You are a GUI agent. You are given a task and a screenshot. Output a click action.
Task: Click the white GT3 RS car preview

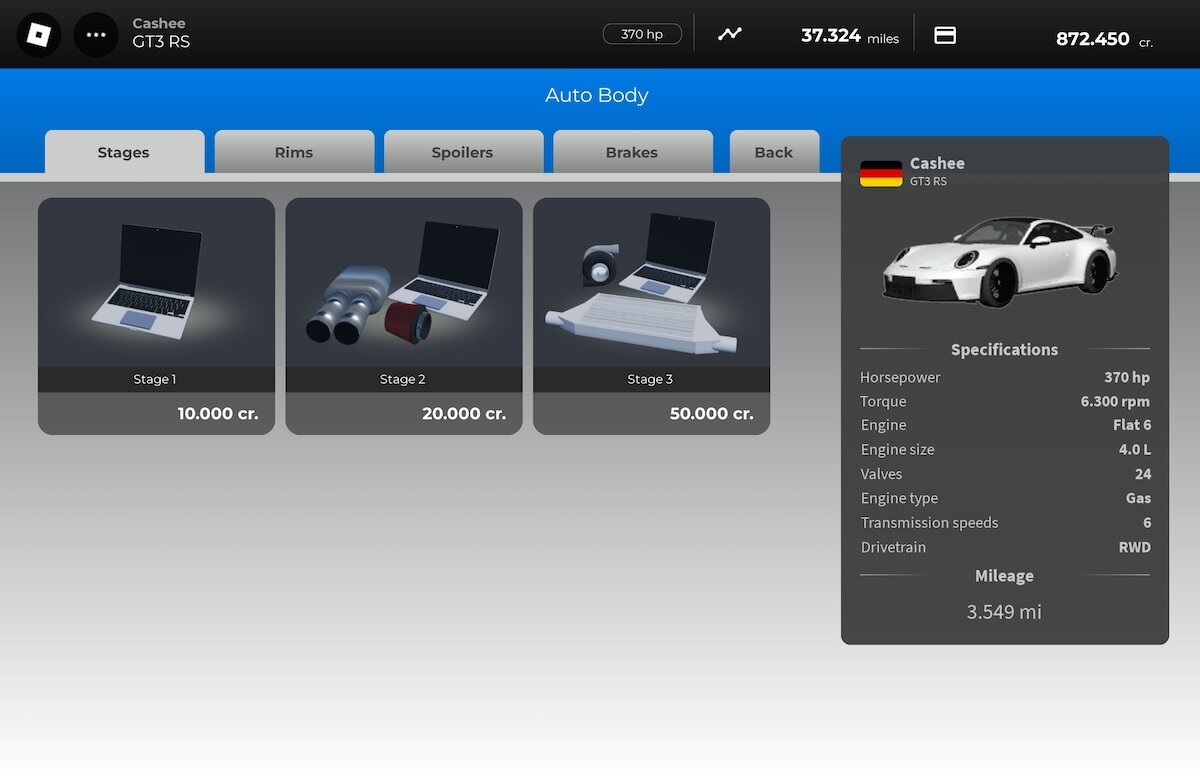(999, 259)
